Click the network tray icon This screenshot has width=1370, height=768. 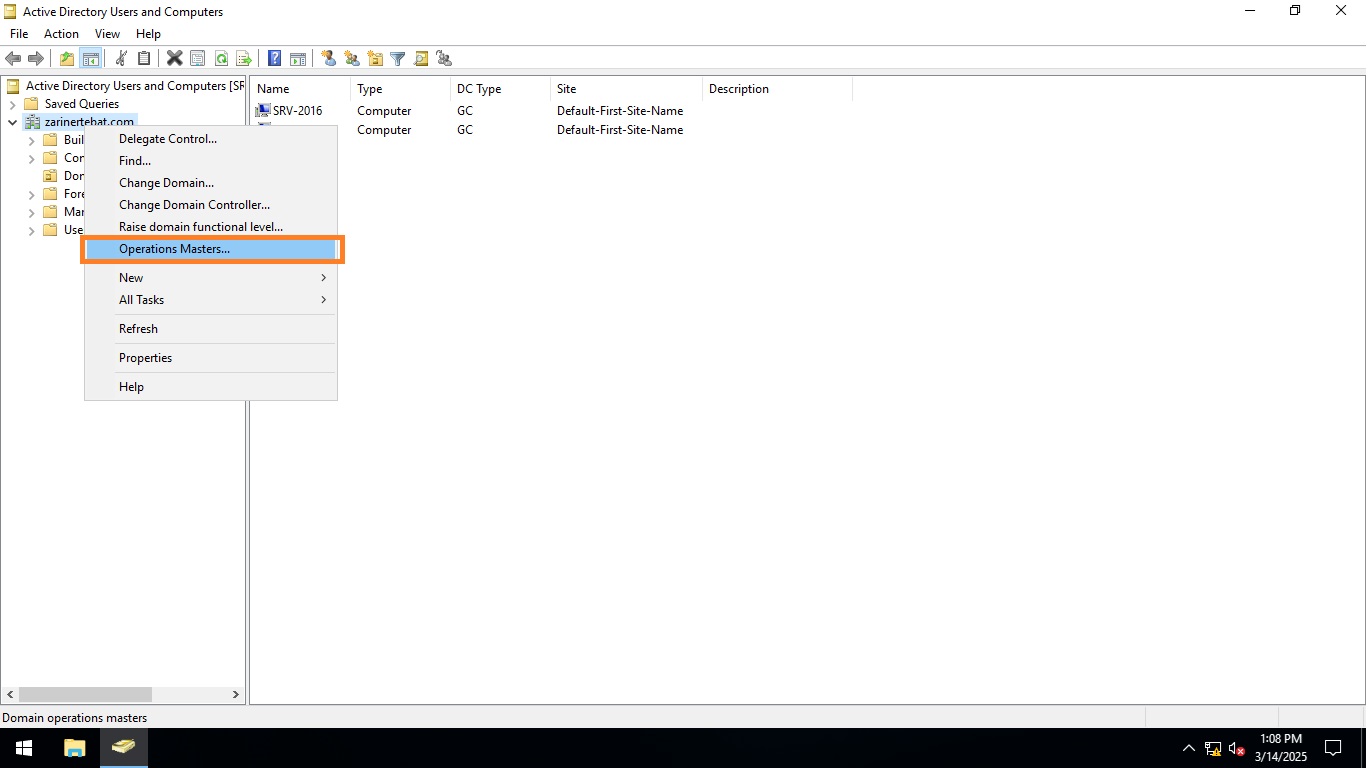1213,748
